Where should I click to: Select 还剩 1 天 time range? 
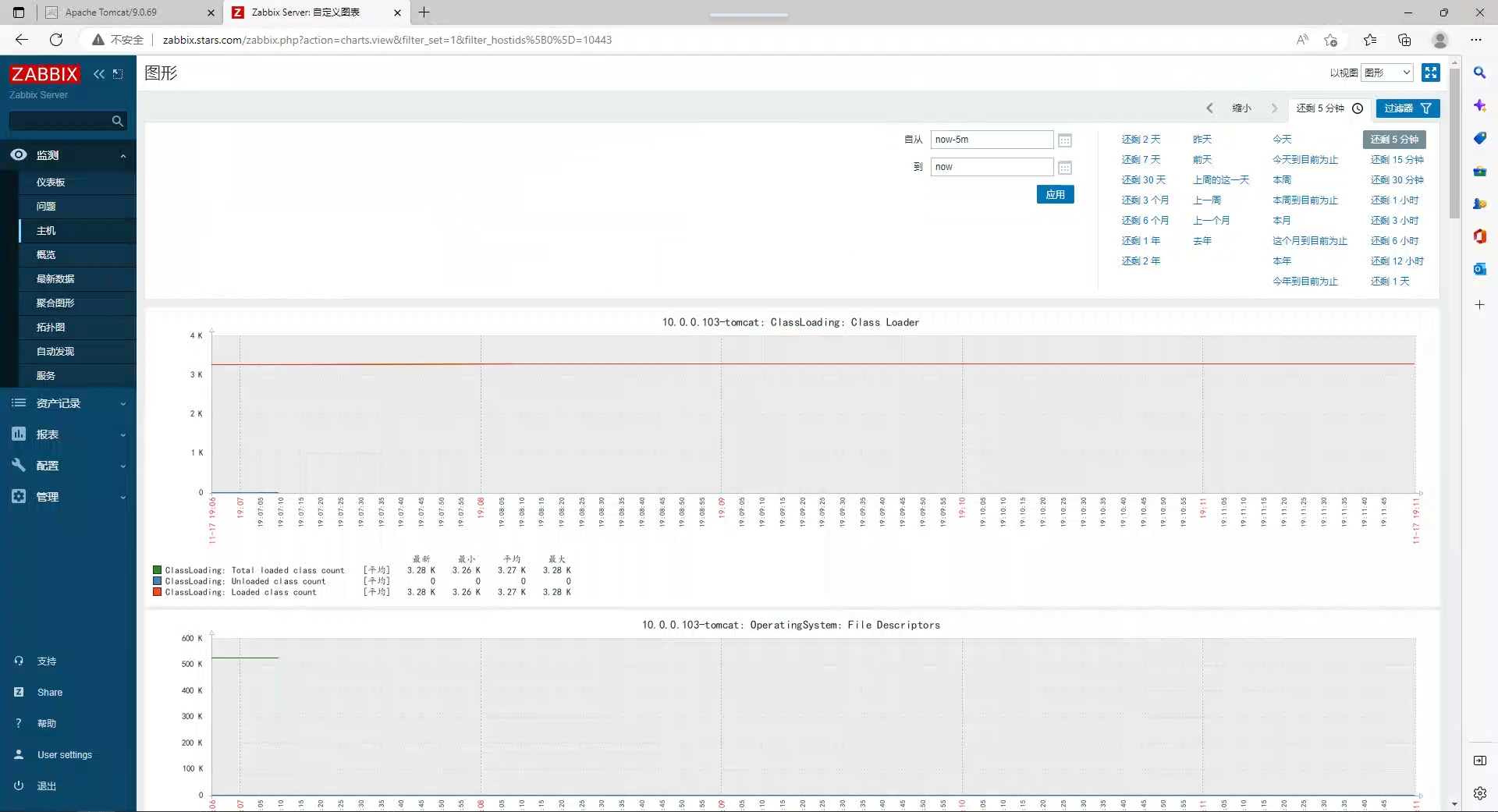pos(1390,282)
